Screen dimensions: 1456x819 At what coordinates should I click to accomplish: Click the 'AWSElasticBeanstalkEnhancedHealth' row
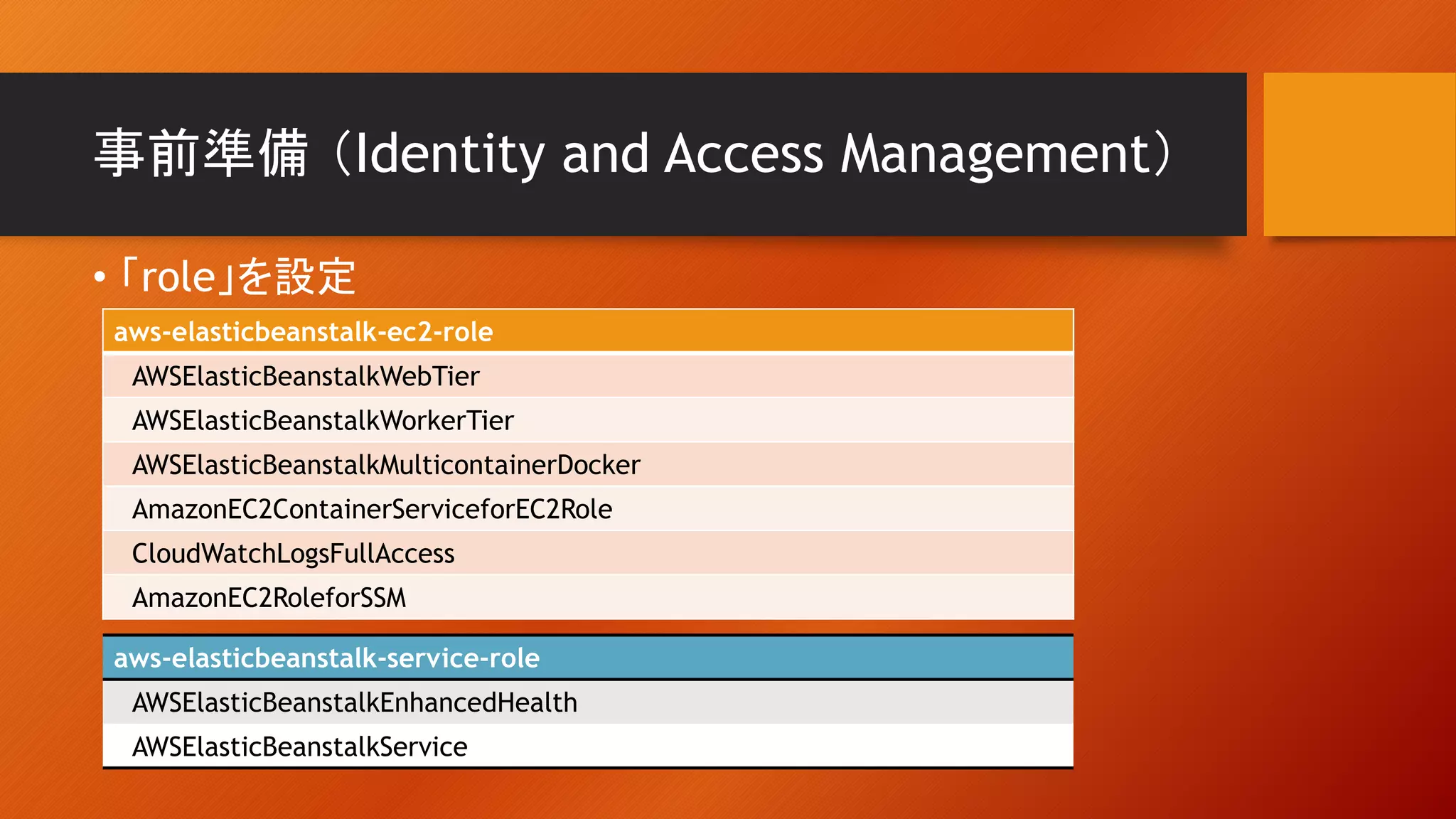pyautogui.click(x=588, y=702)
